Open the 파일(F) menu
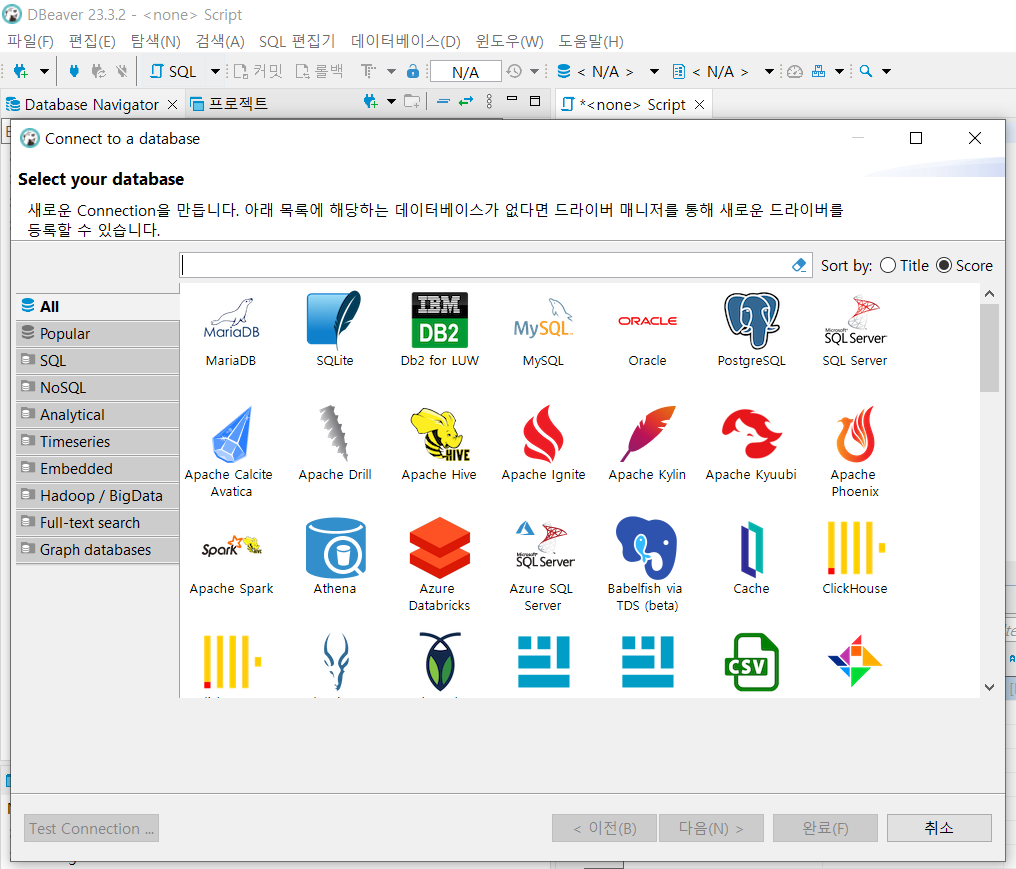 pos(30,41)
